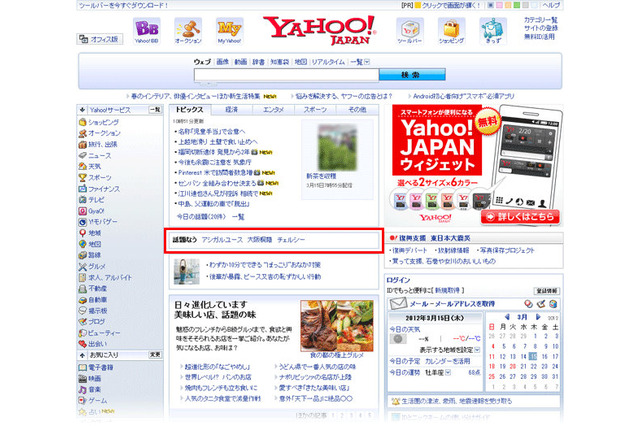Screen dimensions: 640x426
Task: Click sidebar オークション service icon
Action: [x=82, y=133]
